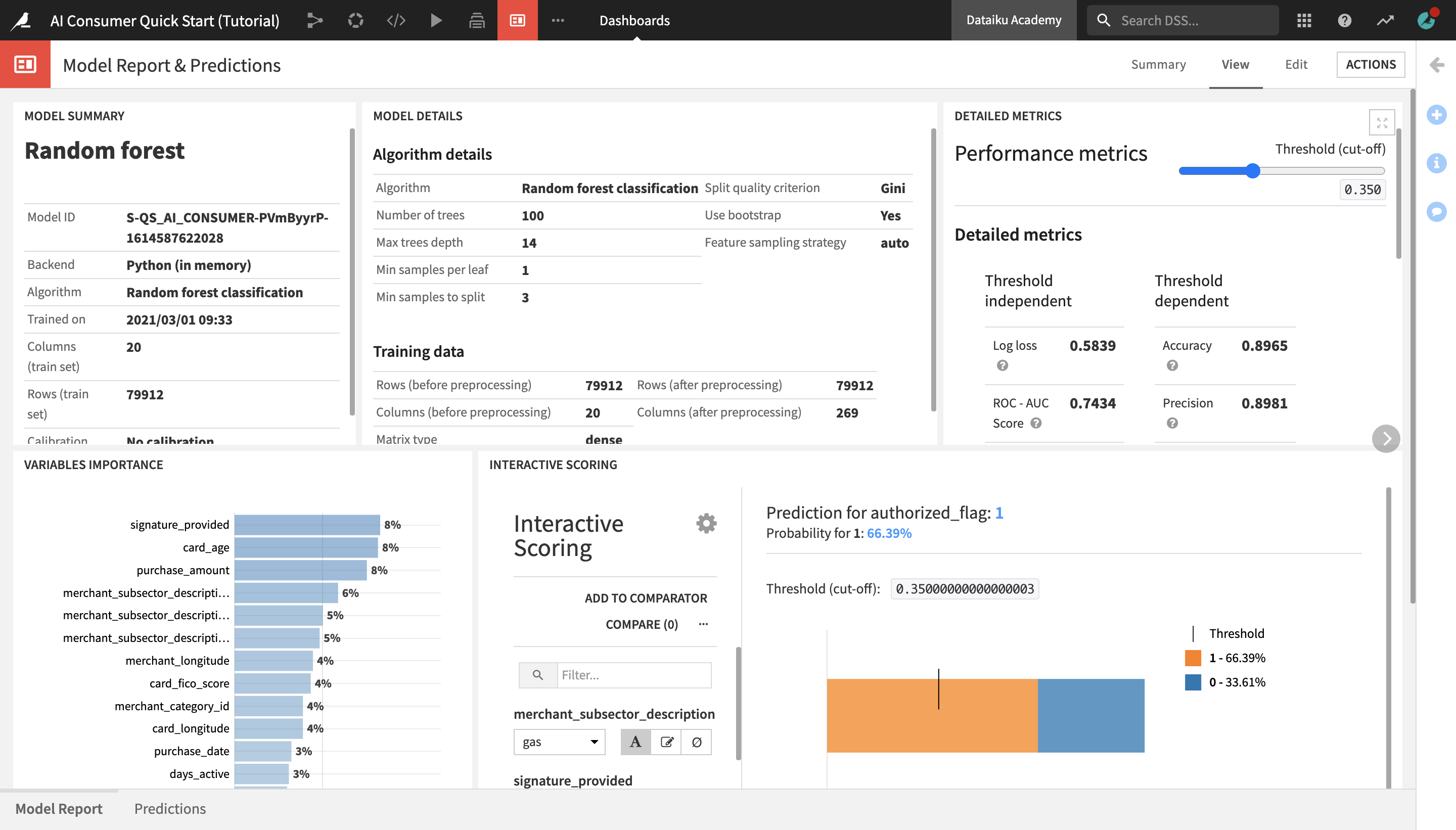The height and width of the screenshot is (830, 1456).
Task: Click the threshold value box 0.350
Action: (1361, 189)
